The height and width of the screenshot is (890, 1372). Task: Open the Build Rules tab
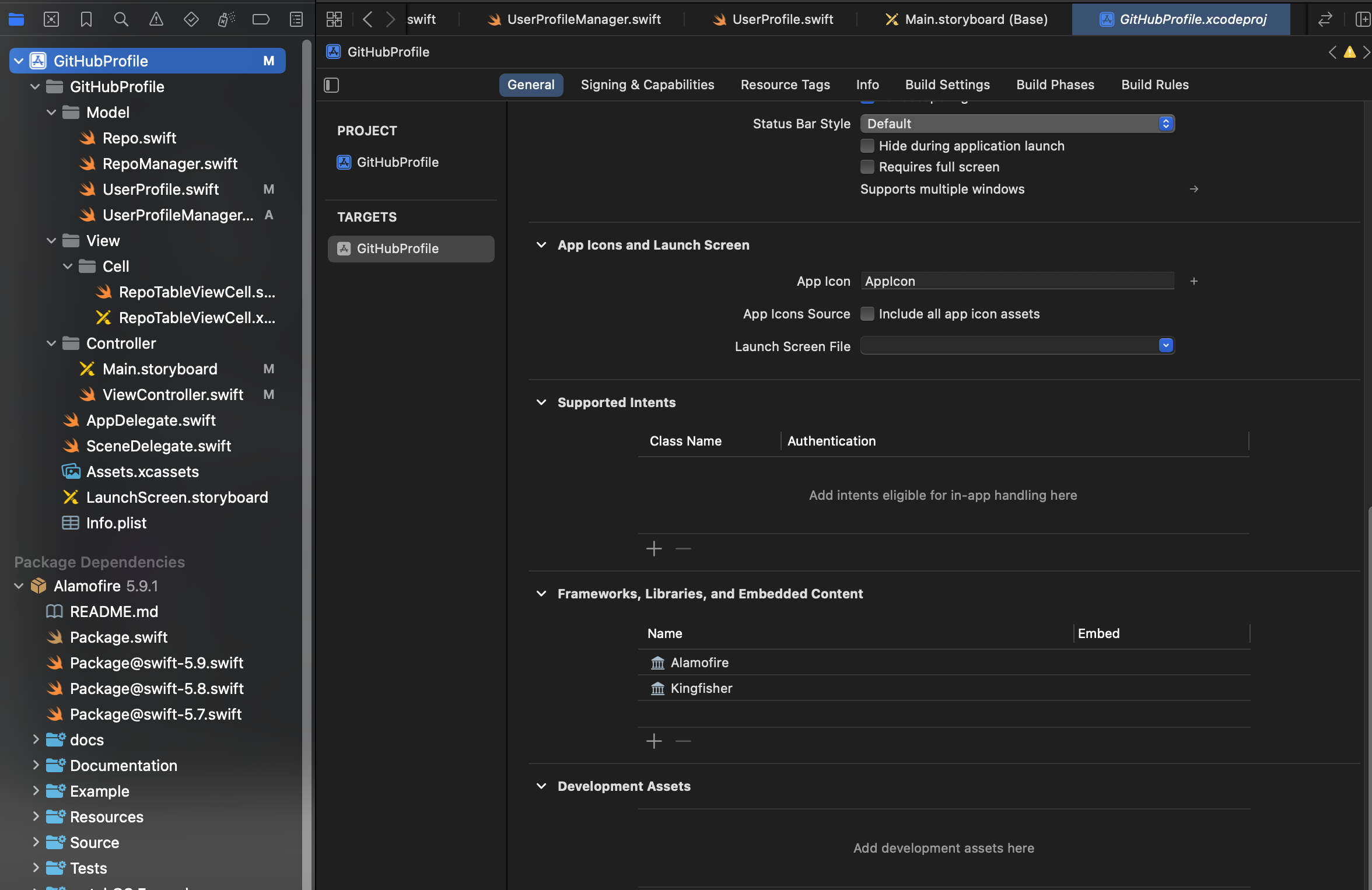[1155, 85]
